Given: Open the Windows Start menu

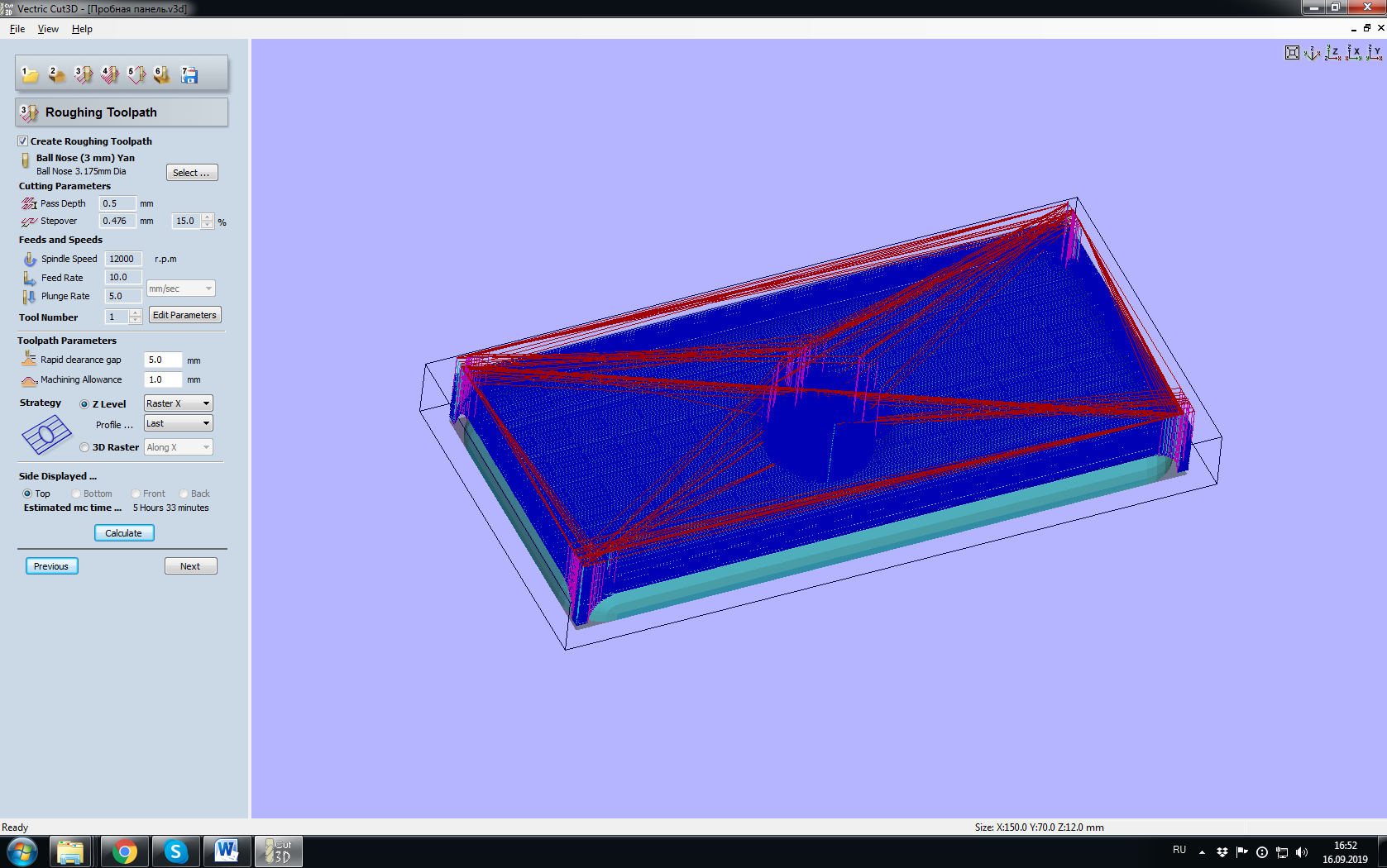Looking at the screenshot, I should [x=22, y=851].
